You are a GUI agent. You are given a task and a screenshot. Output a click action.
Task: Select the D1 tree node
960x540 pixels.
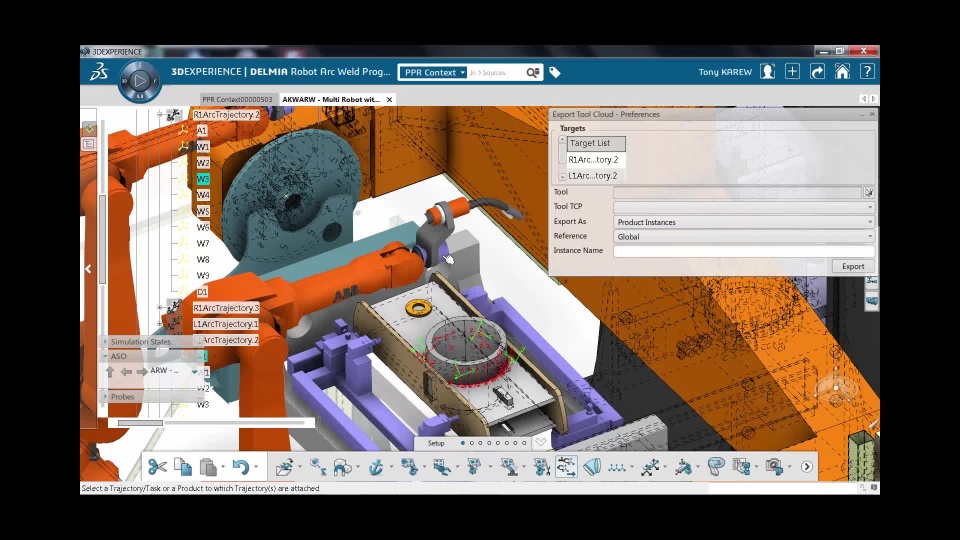click(x=202, y=292)
